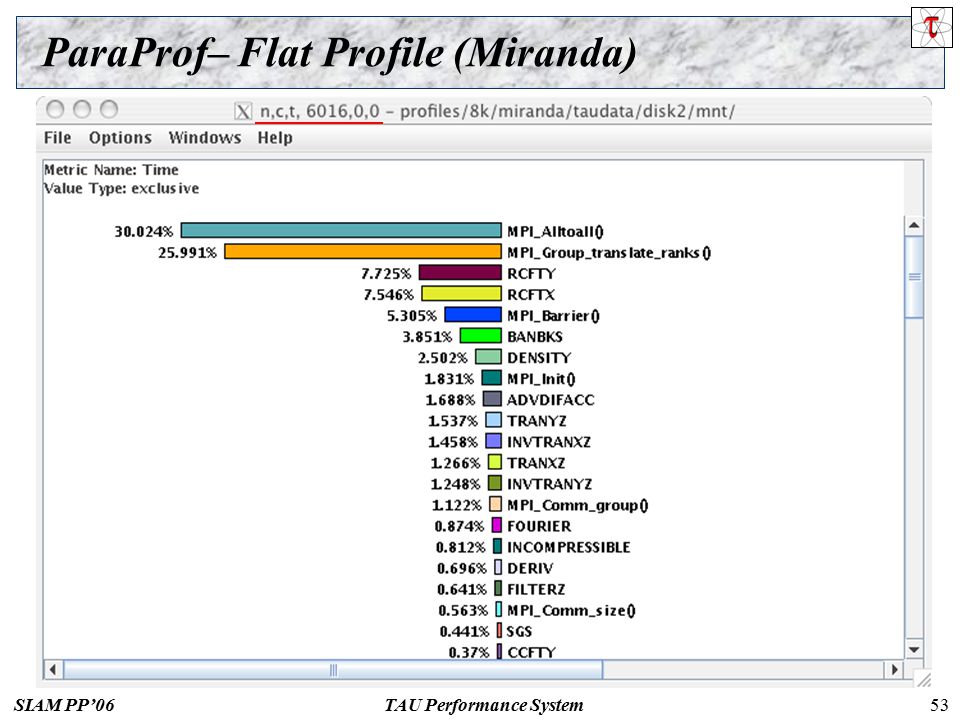Click the window minimize button
The image size is (960, 720).
[82, 110]
